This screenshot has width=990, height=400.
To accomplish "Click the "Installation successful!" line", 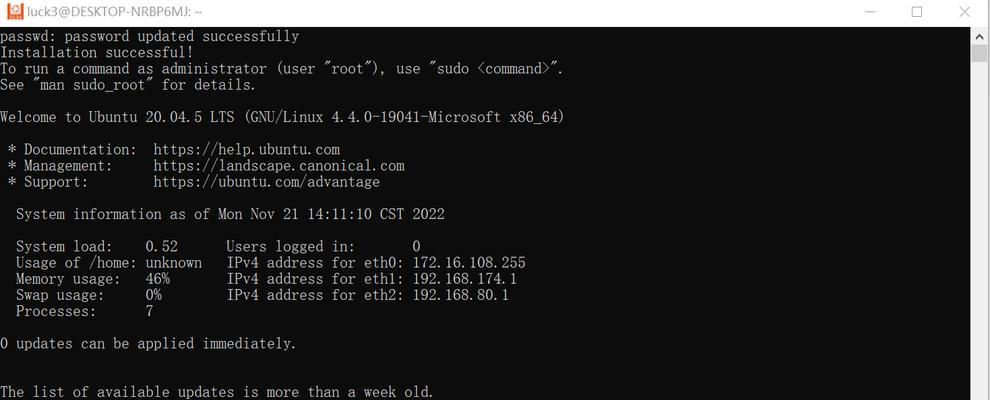I will click(97, 53).
